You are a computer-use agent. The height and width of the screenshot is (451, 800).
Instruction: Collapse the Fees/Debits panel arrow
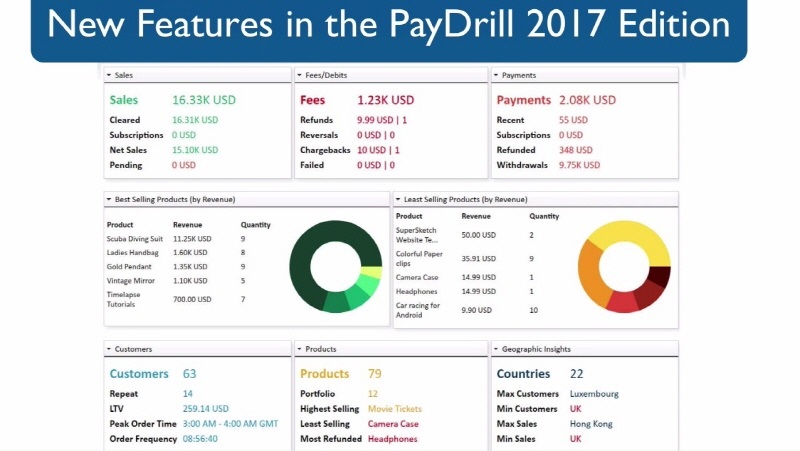(x=299, y=75)
